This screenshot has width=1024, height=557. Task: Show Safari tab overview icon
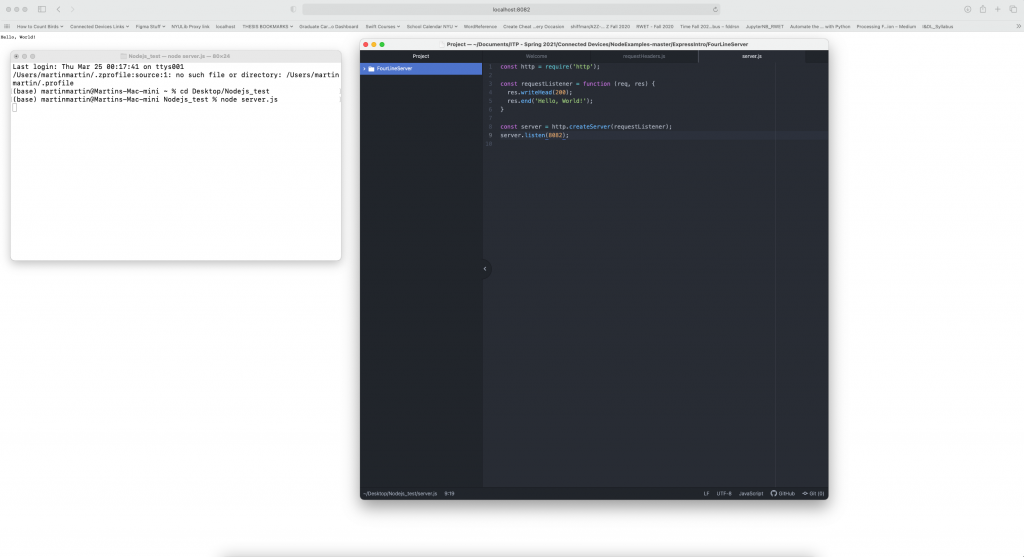click(1012, 9)
